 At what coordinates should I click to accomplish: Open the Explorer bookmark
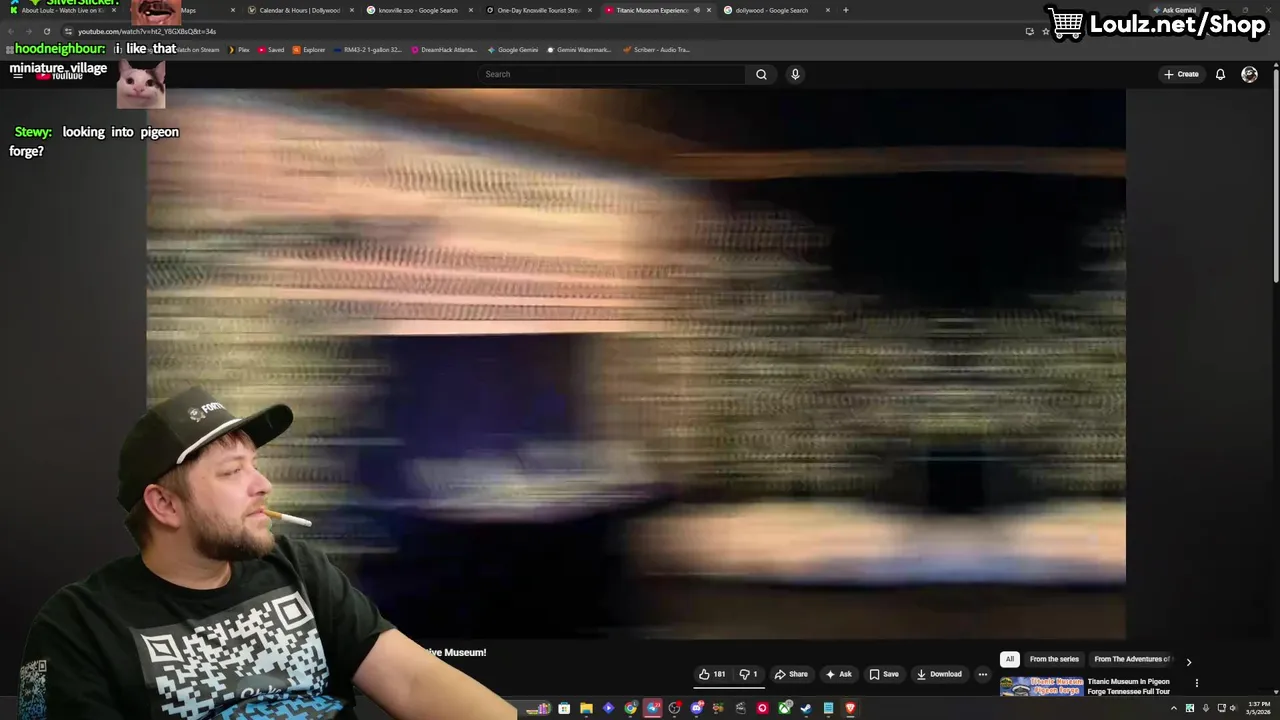pos(309,49)
